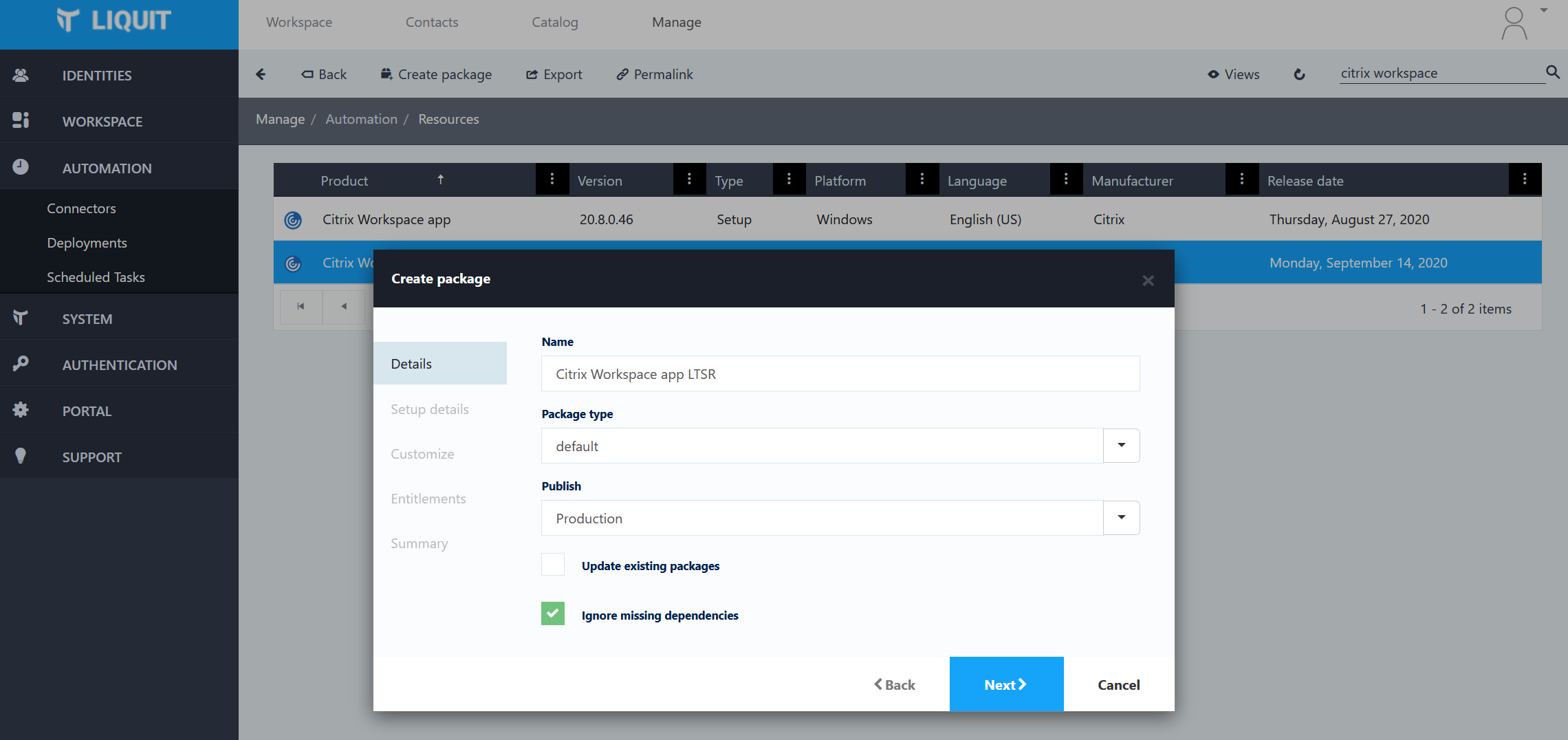Click the left arrow navigation icon in toolbar
This screenshot has width=1568, height=740.
point(261,74)
